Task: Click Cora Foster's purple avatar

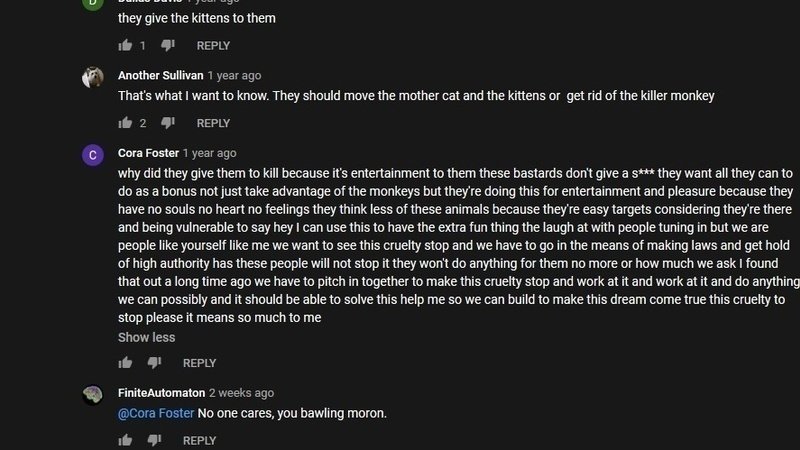Action: coord(92,155)
